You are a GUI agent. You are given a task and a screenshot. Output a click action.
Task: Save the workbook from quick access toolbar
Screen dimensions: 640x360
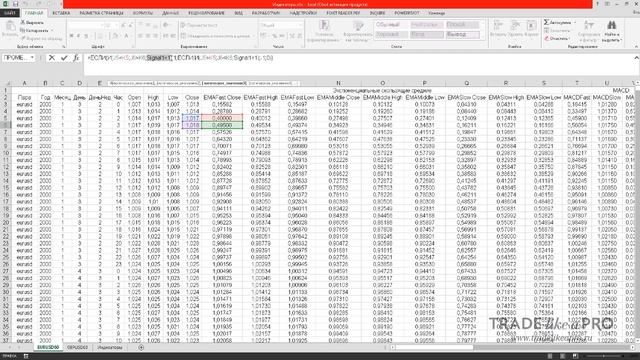coord(16,4)
